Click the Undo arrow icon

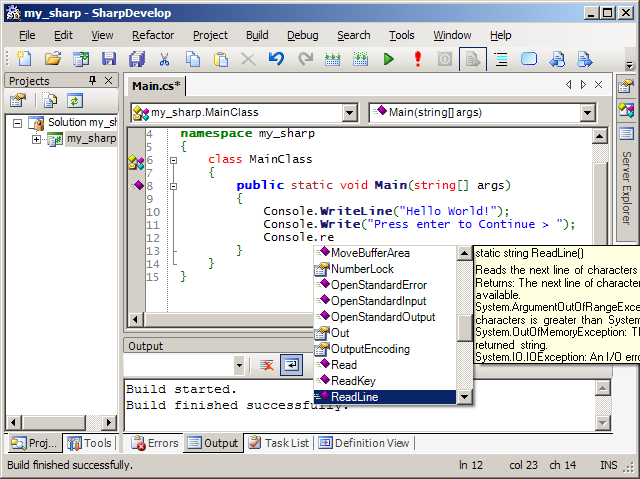click(x=276, y=60)
